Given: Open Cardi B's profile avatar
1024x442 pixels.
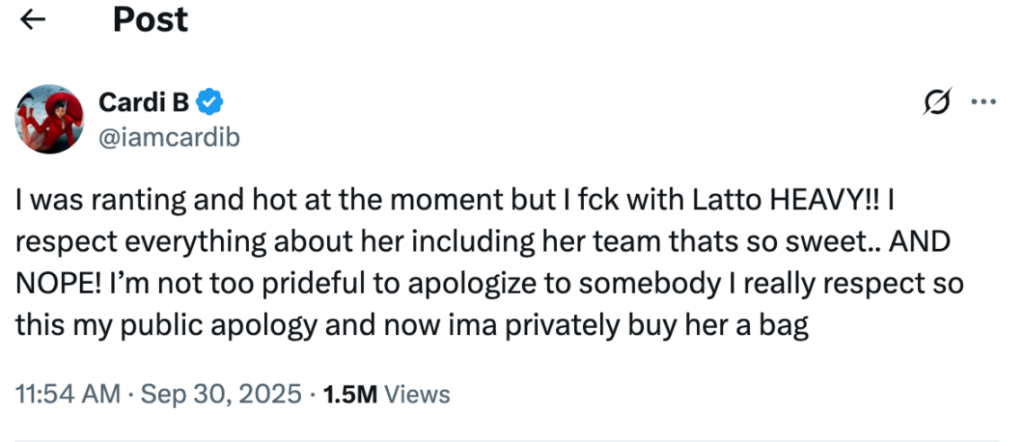Looking at the screenshot, I should click(x=48, y=119).
